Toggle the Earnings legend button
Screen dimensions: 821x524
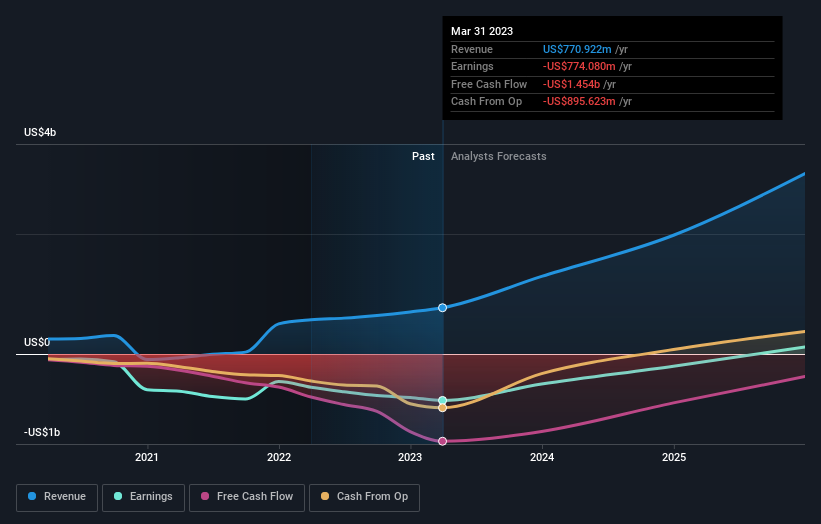click(143, 497)
